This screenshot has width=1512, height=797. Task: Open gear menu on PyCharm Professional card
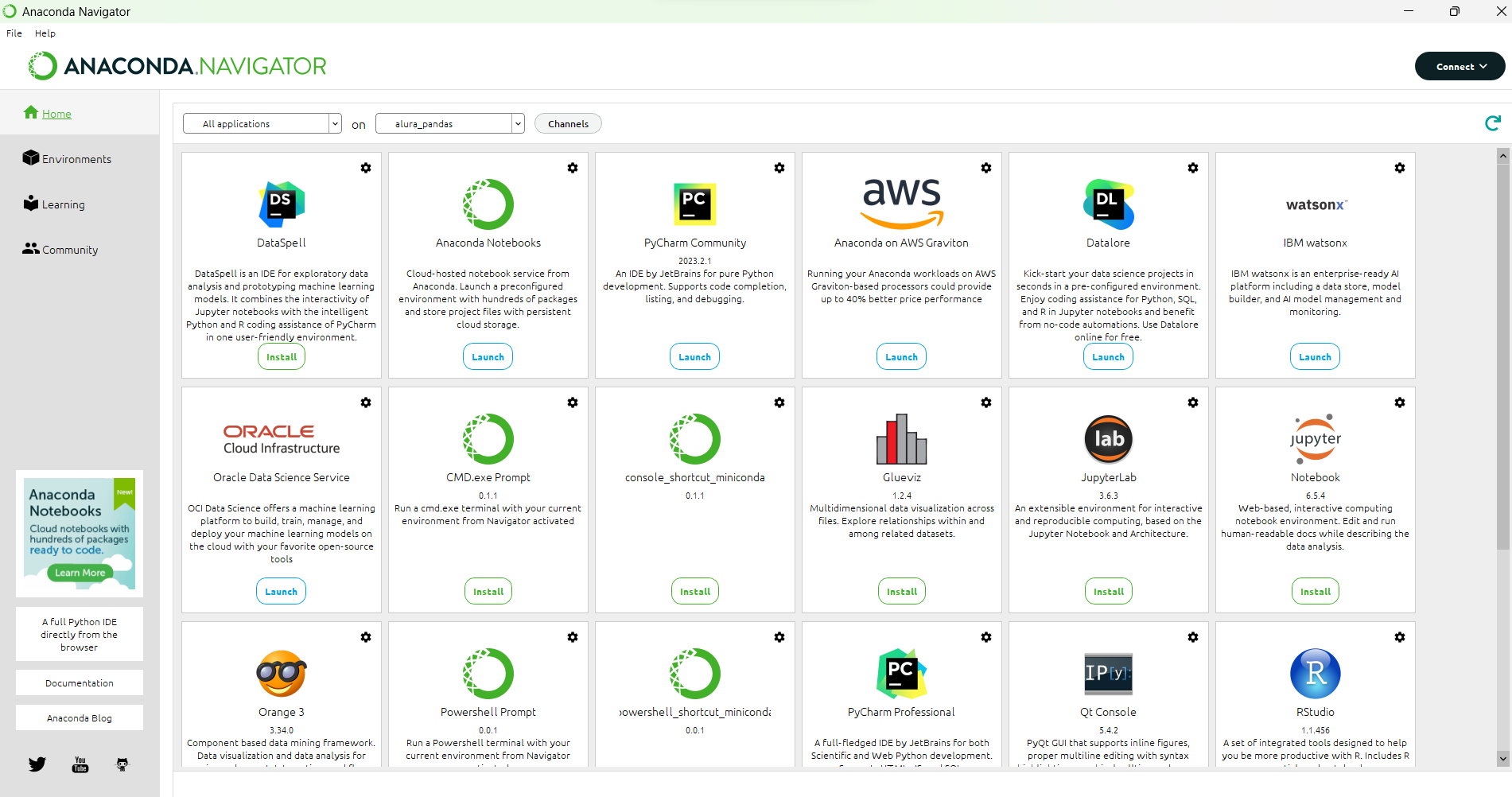coord(986,637)
